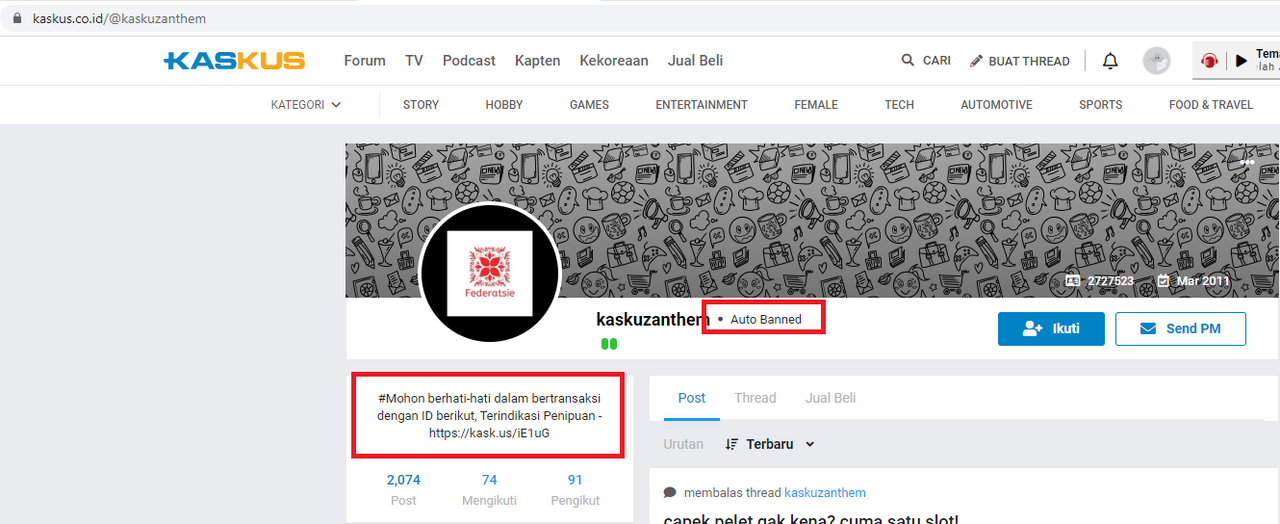Image resolution: width=1280 pixels, height=524 pixels.
Task: Select FOOD & TRAVEL category
Action: pos(1211,104)
